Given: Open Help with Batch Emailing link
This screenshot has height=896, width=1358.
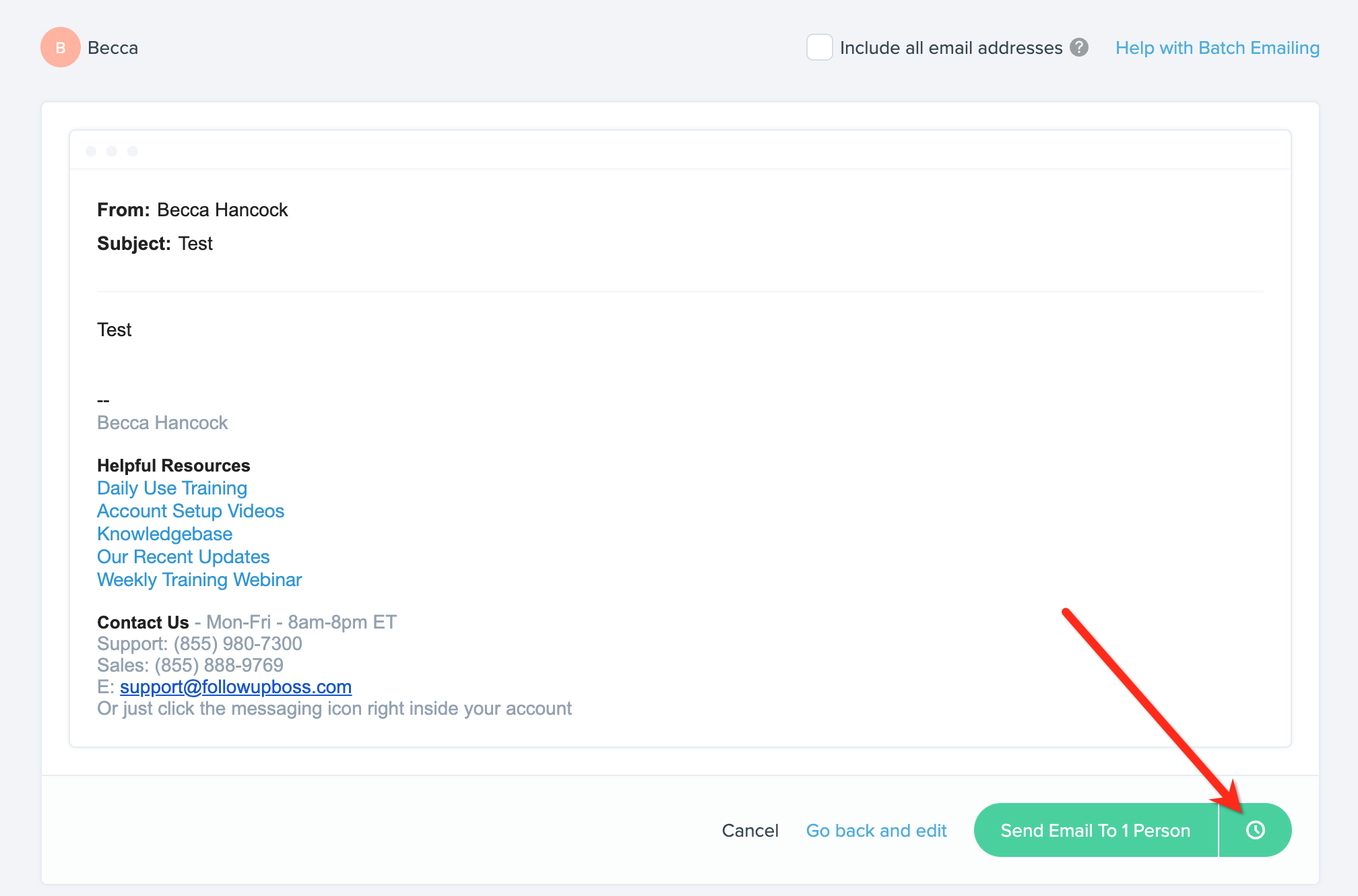Looking at the screenshot, I should point(1217,48).
